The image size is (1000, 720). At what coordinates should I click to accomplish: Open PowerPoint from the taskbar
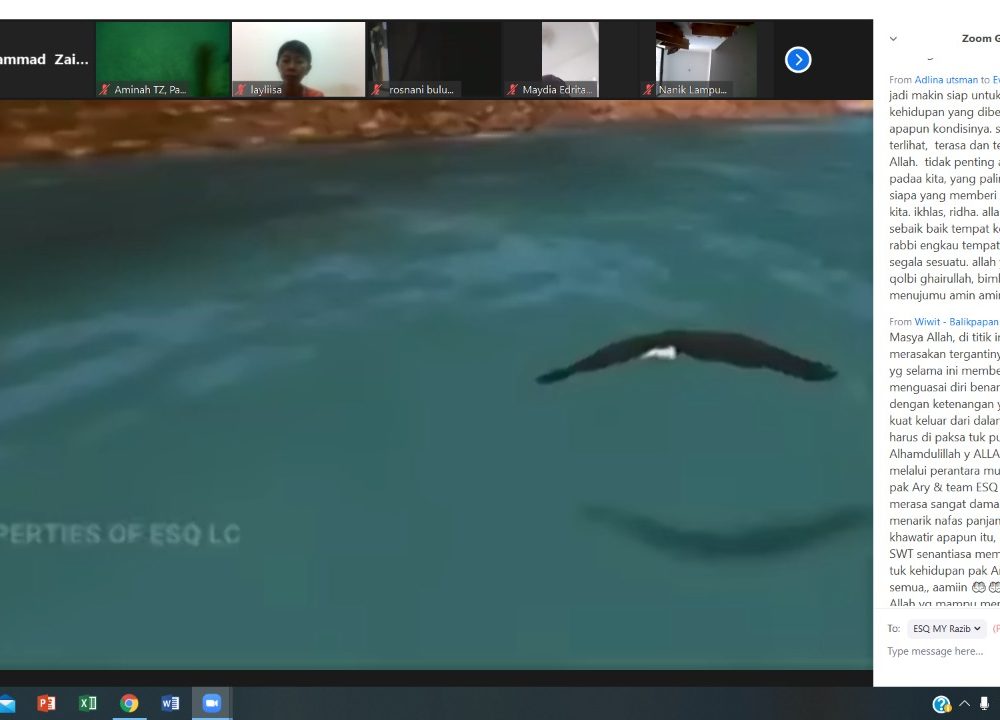pos(46,703)
